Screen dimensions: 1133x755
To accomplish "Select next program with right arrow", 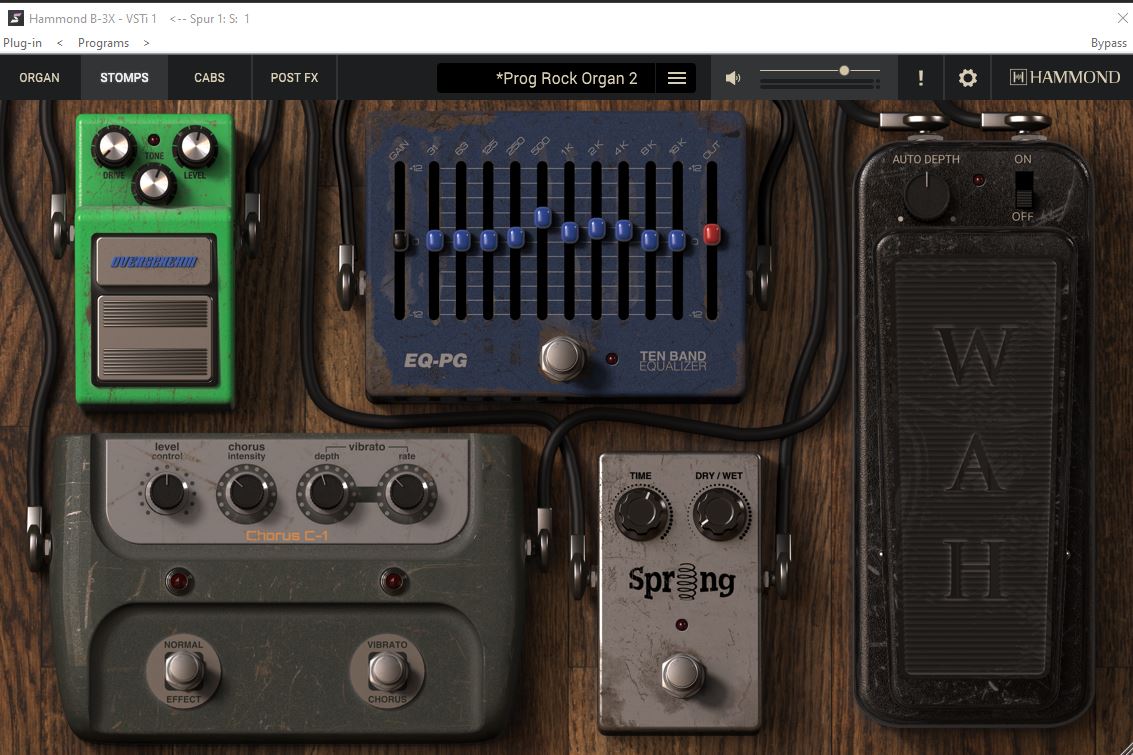I will tap(146, 43).
